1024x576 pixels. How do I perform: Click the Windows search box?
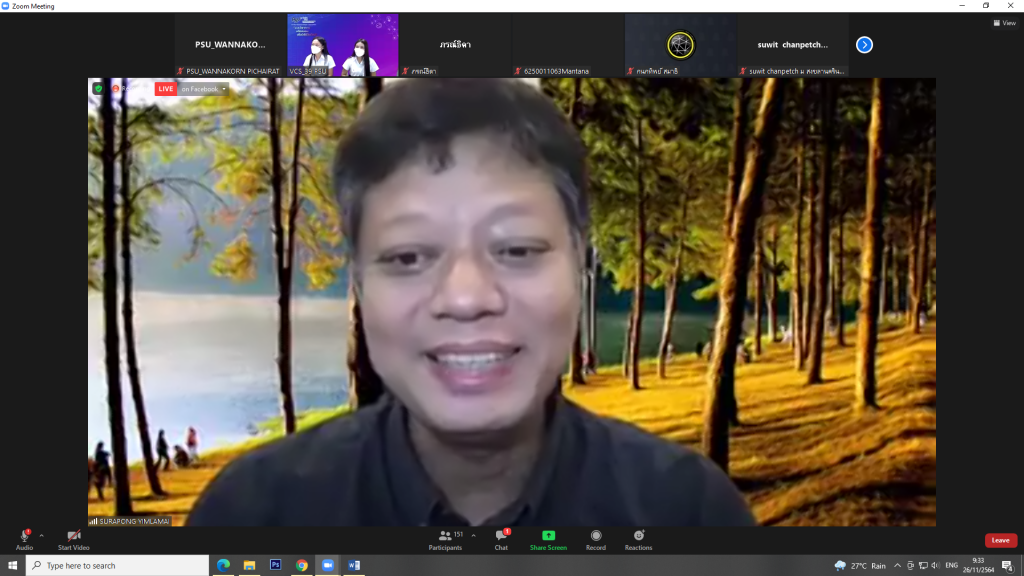[x=118, y=565]
